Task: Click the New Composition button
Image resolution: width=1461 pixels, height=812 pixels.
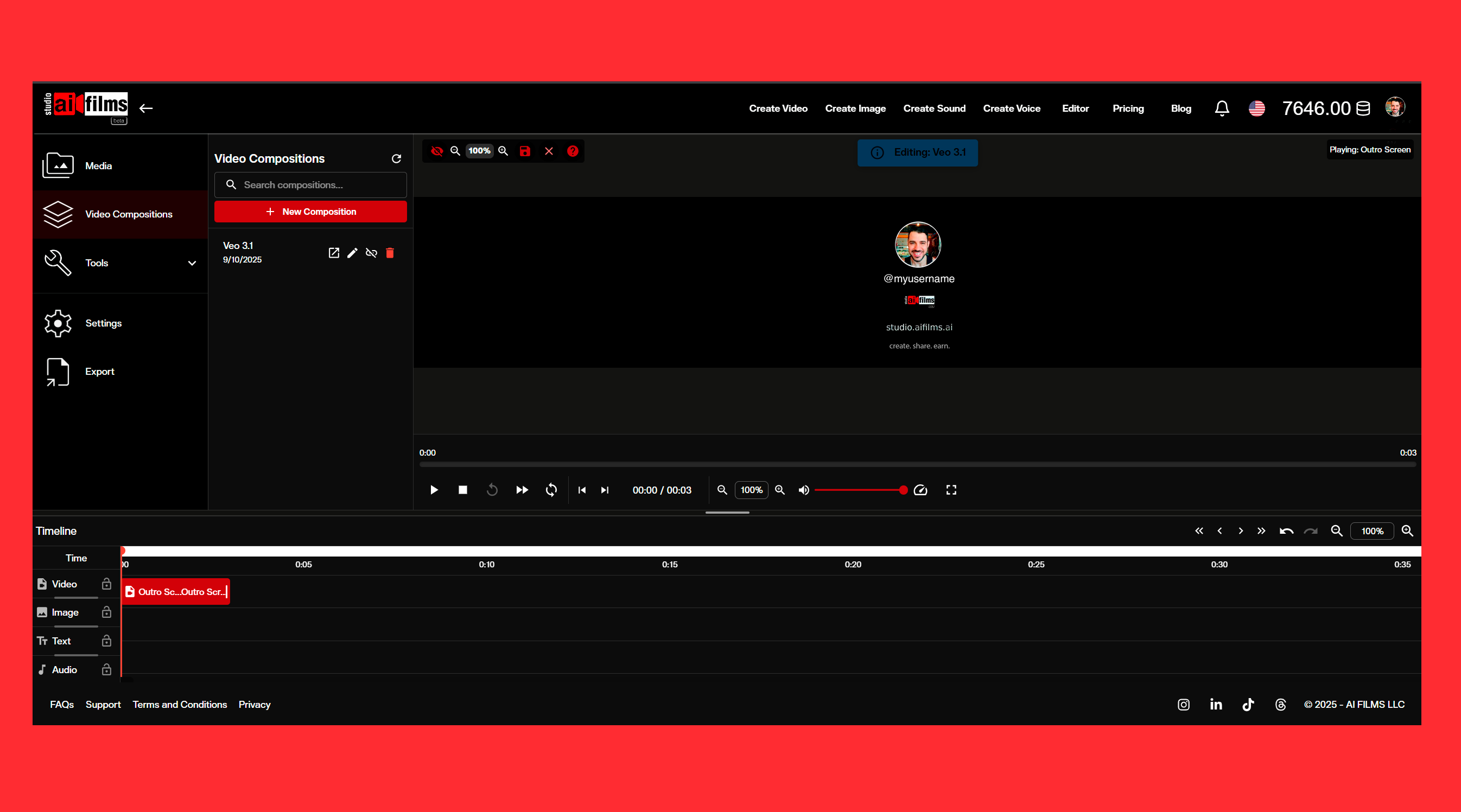Action: [310, 211]
